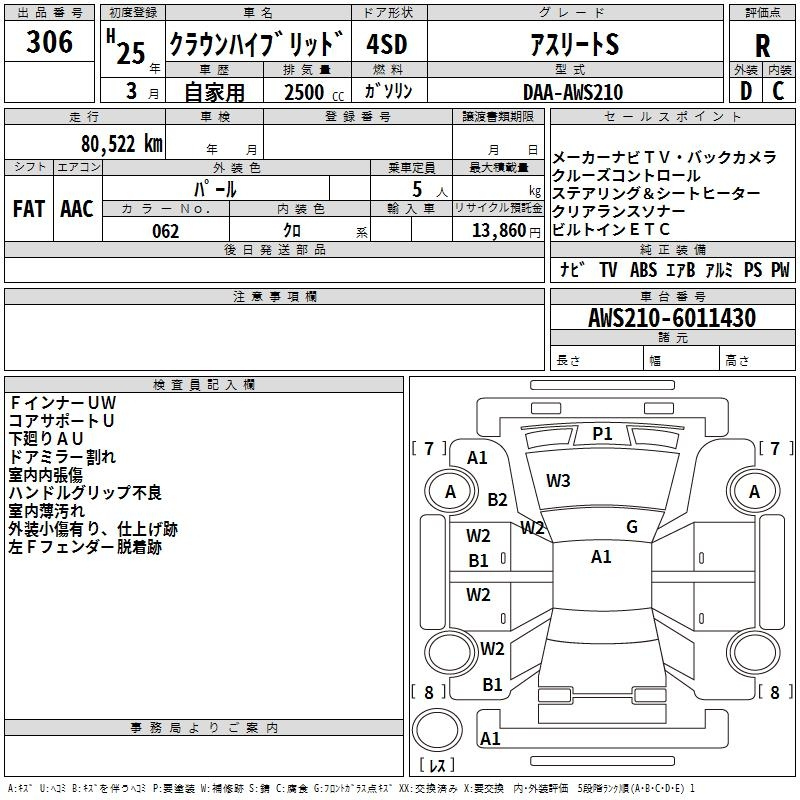Viewport: 800px width, 800px height.
Task: Click the セールスポイント section header
Action: [x=672, y=117]
